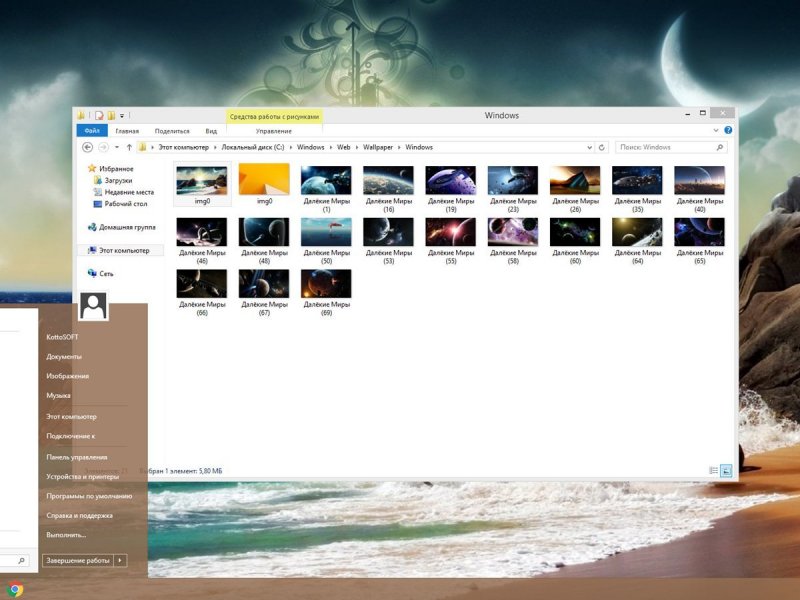Open KottoSOFT user folder in Start menu
Viewport: 800px width, 600px height.
click(62, 337)
